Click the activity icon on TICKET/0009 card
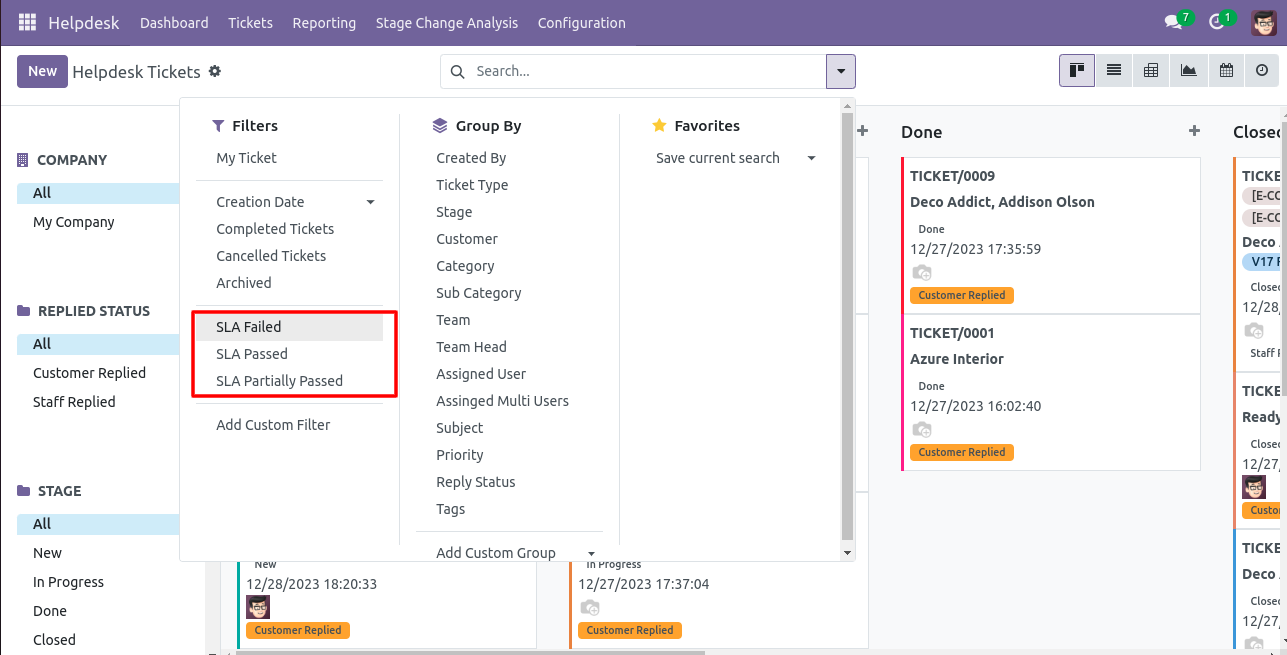Screen dimensions: 1287x655 click(921, 273)
